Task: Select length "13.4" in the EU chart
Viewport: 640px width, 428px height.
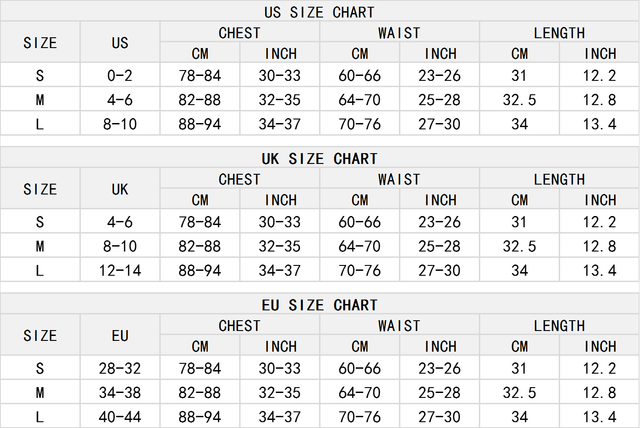Action: (600, 416)
